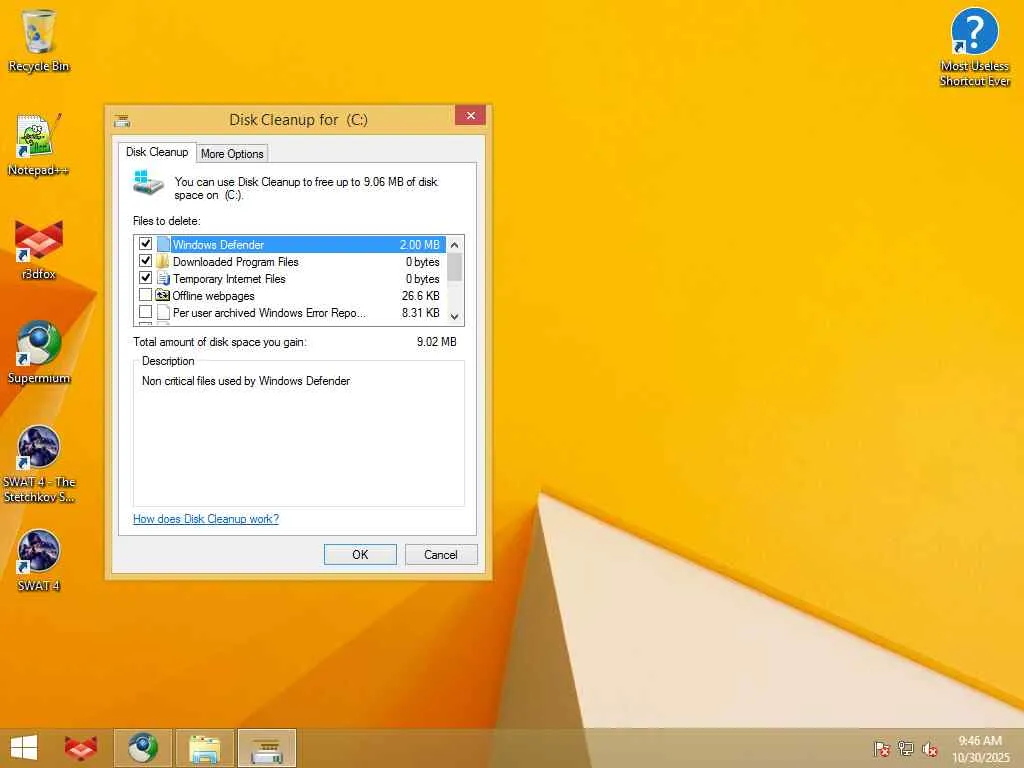Uncheck the Downloaded Program Files checkbox
The width and height of the screenshot is (1024, 768).
pyautogui.click(x=145, y=261)
